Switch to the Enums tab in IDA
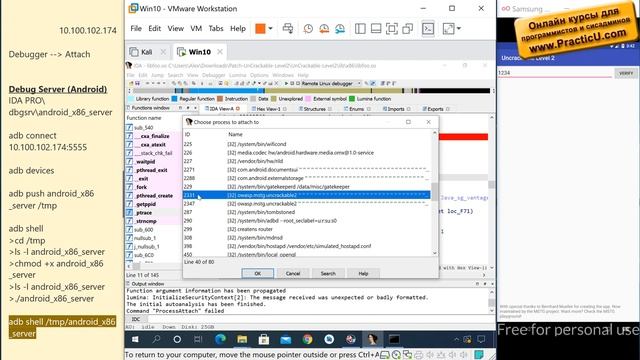The width and height of the screenshot is (640, 360). click(356, 109)
